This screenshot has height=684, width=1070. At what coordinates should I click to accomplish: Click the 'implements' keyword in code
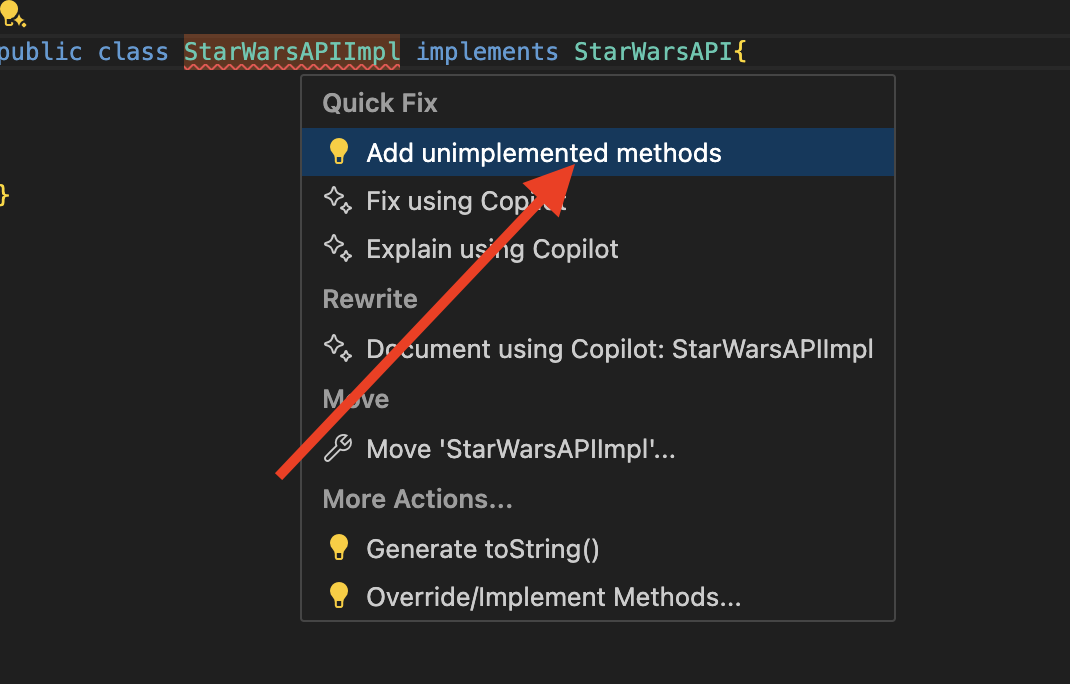coord(487,52)
